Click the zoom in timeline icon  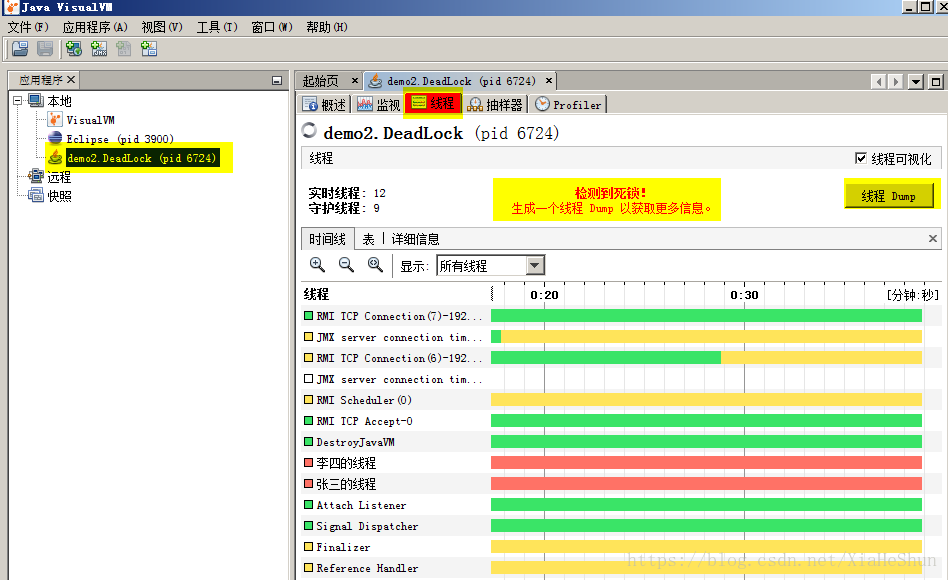point(317,264)
